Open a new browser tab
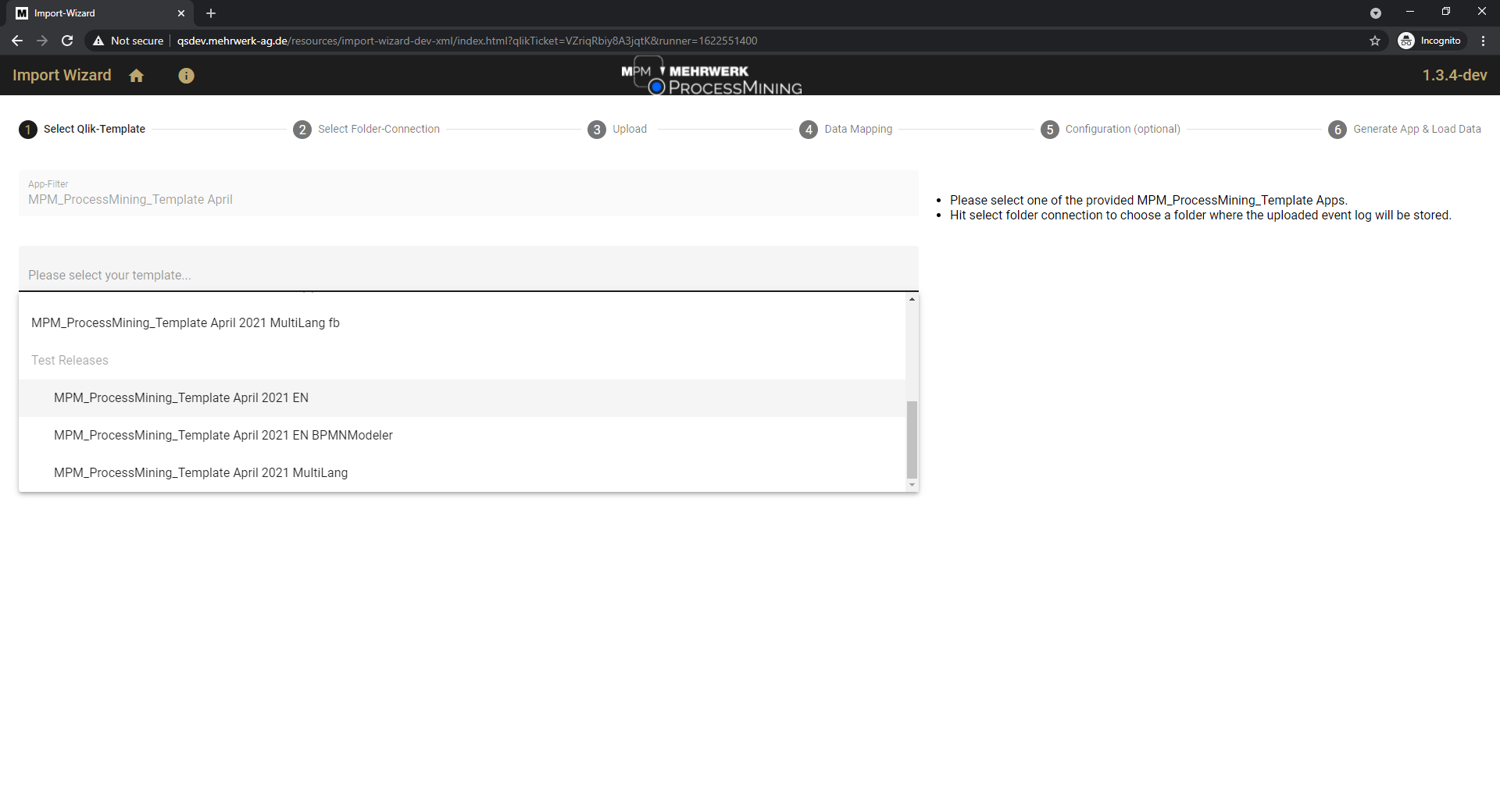 [211, 13]
